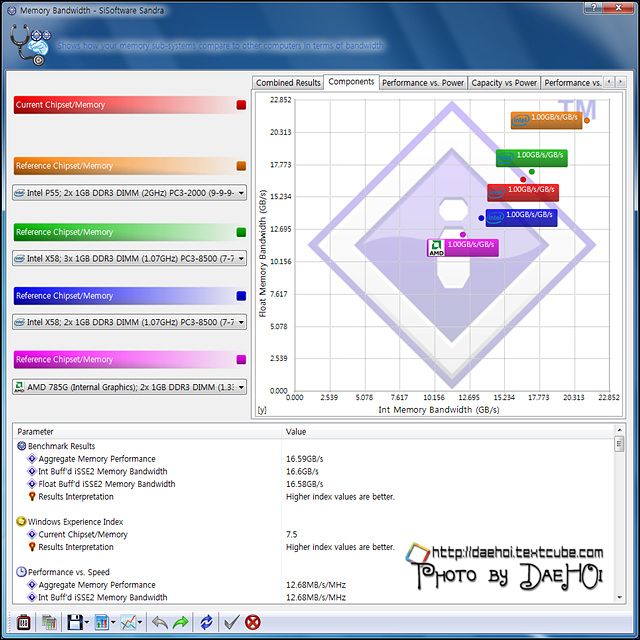Click the orange Intel label on chart
The image size is (640, 640).
click(546, 120)
